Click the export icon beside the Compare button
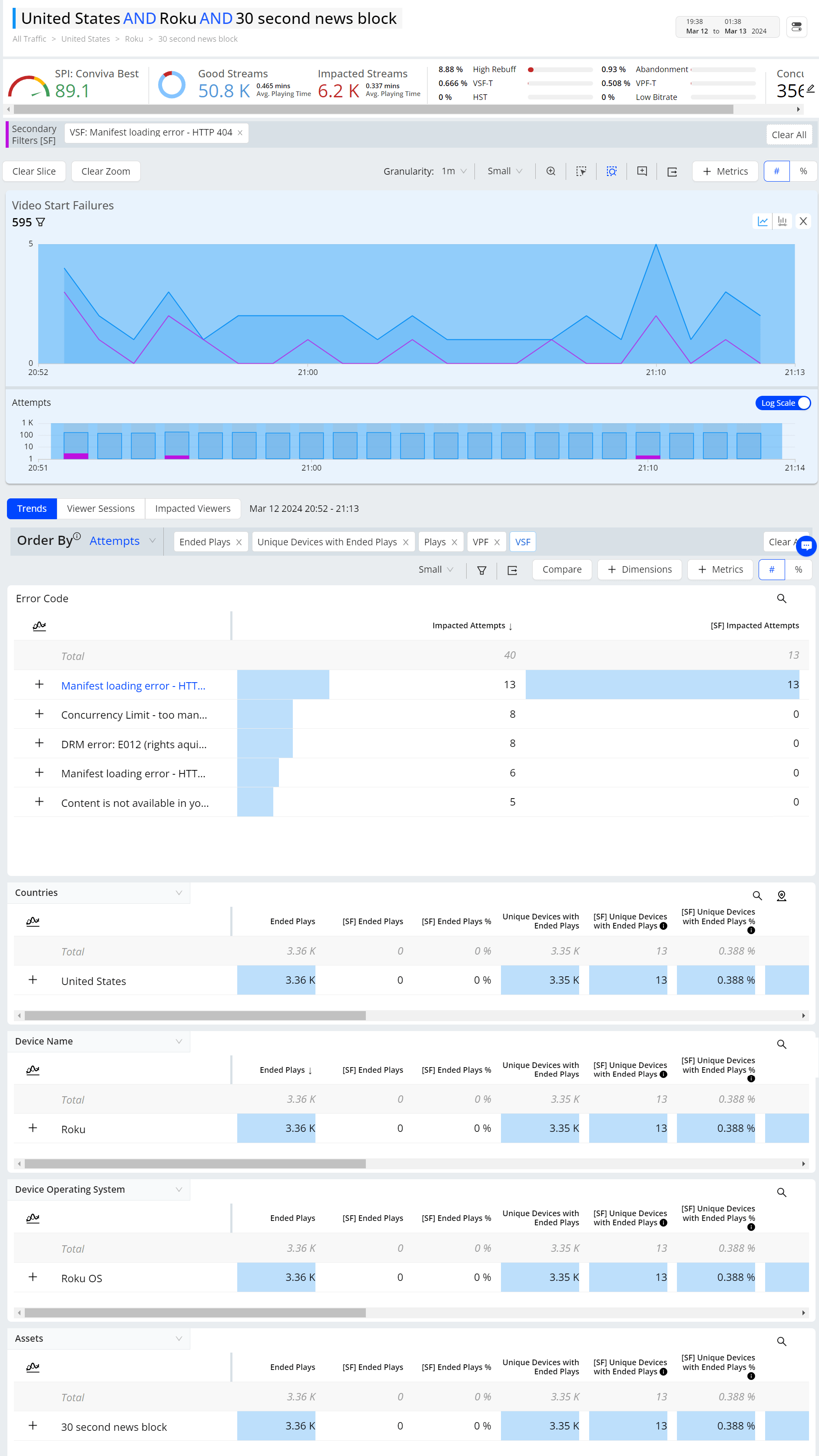The image size is (819, 1456). pyautogui.click(x=512, y=570)
